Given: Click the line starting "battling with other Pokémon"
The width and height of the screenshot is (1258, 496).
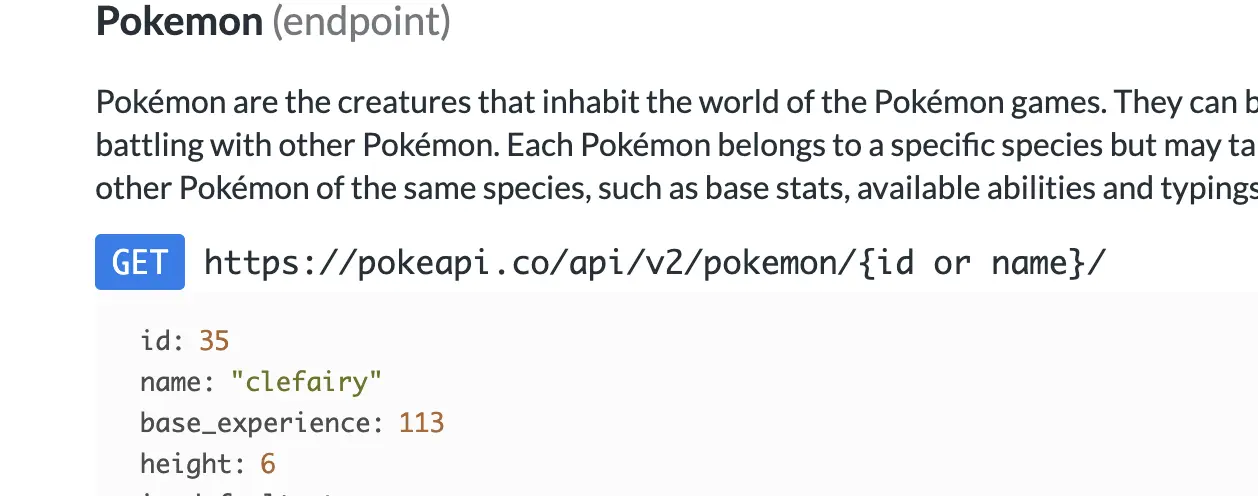Looking at the screenshot, I should coord(600,145).
